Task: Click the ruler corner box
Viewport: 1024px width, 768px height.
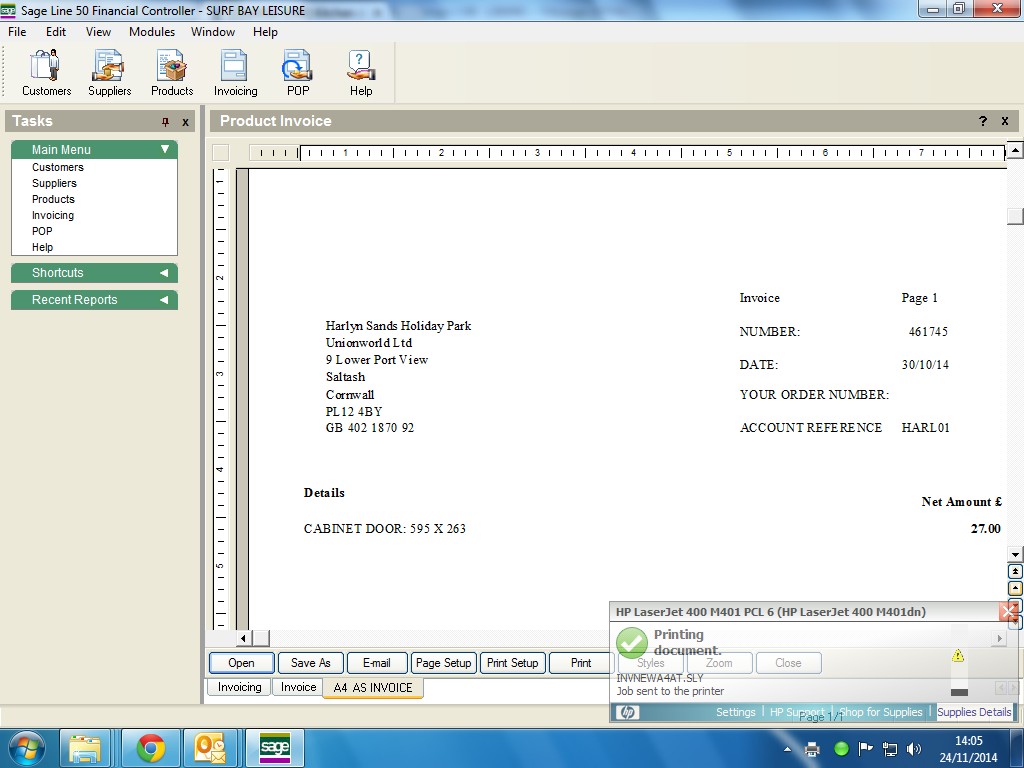Action: pos(221,152)
